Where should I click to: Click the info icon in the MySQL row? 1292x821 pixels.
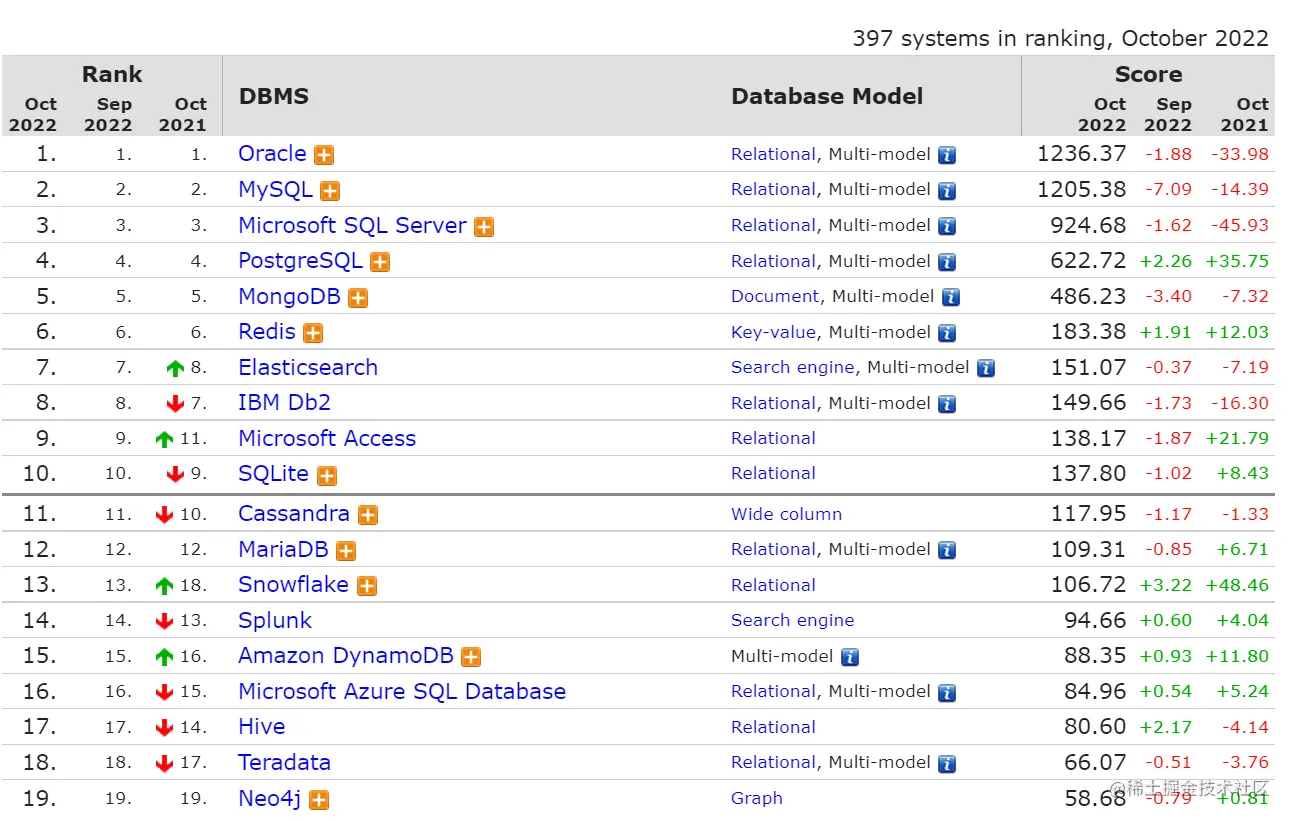click(x=947, y=191)
